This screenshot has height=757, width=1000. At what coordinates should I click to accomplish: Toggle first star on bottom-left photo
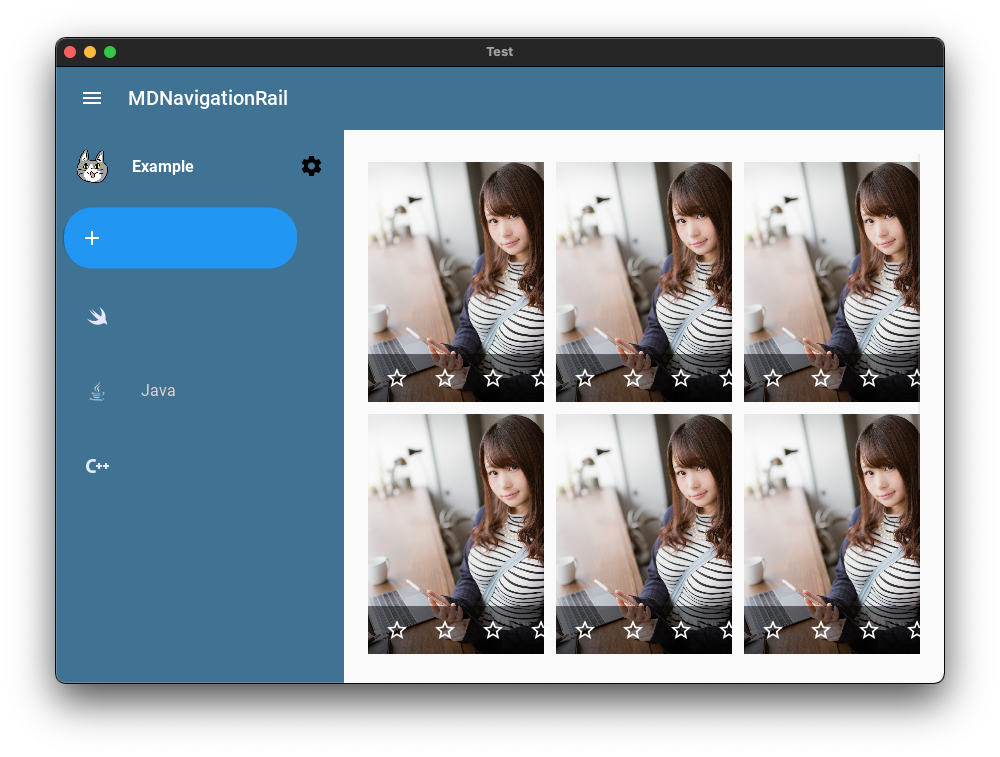397,631
